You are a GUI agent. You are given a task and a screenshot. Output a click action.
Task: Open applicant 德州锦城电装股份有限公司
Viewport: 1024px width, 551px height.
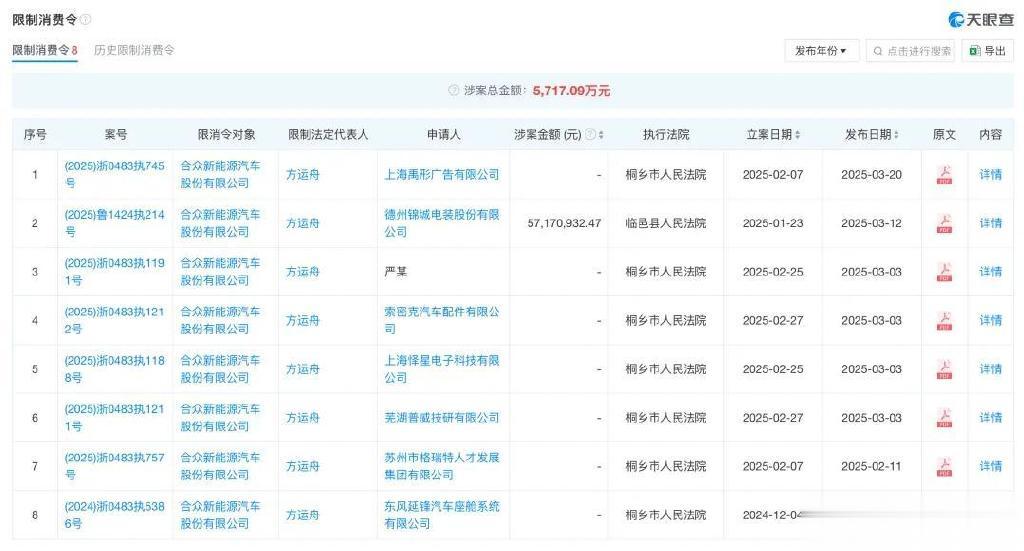pos(441,223)
